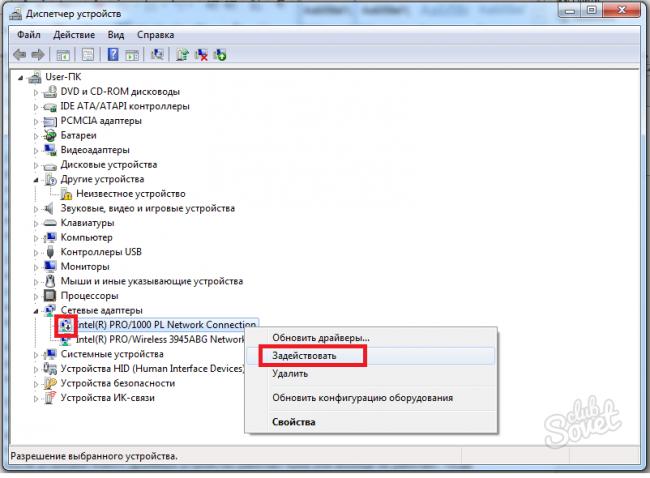This screenshot has width=650, height=478.
Task: Collapse the Другие устройства tree node
Action: click(38, 179)
